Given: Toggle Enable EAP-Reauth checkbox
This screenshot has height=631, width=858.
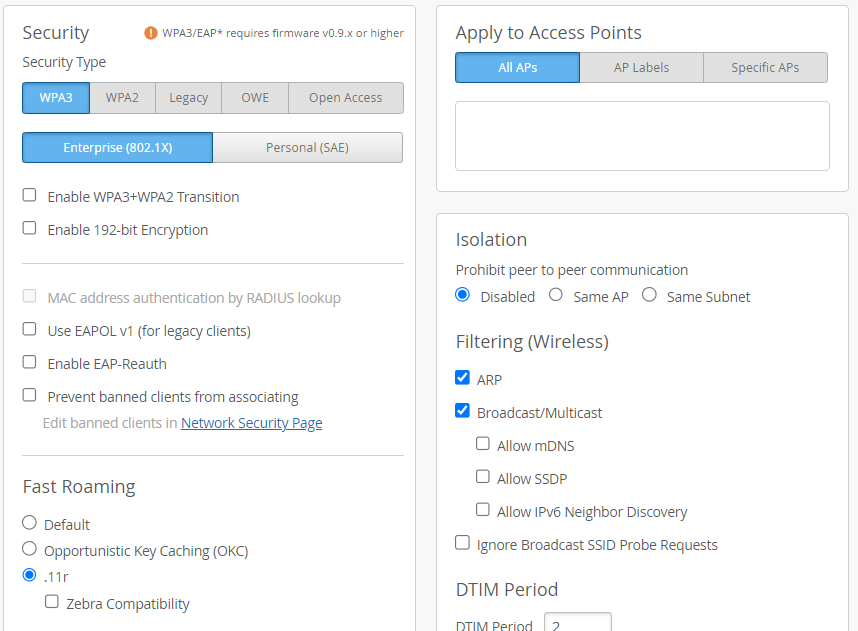Looking at the screenshot, I should (x=30, y=362).
